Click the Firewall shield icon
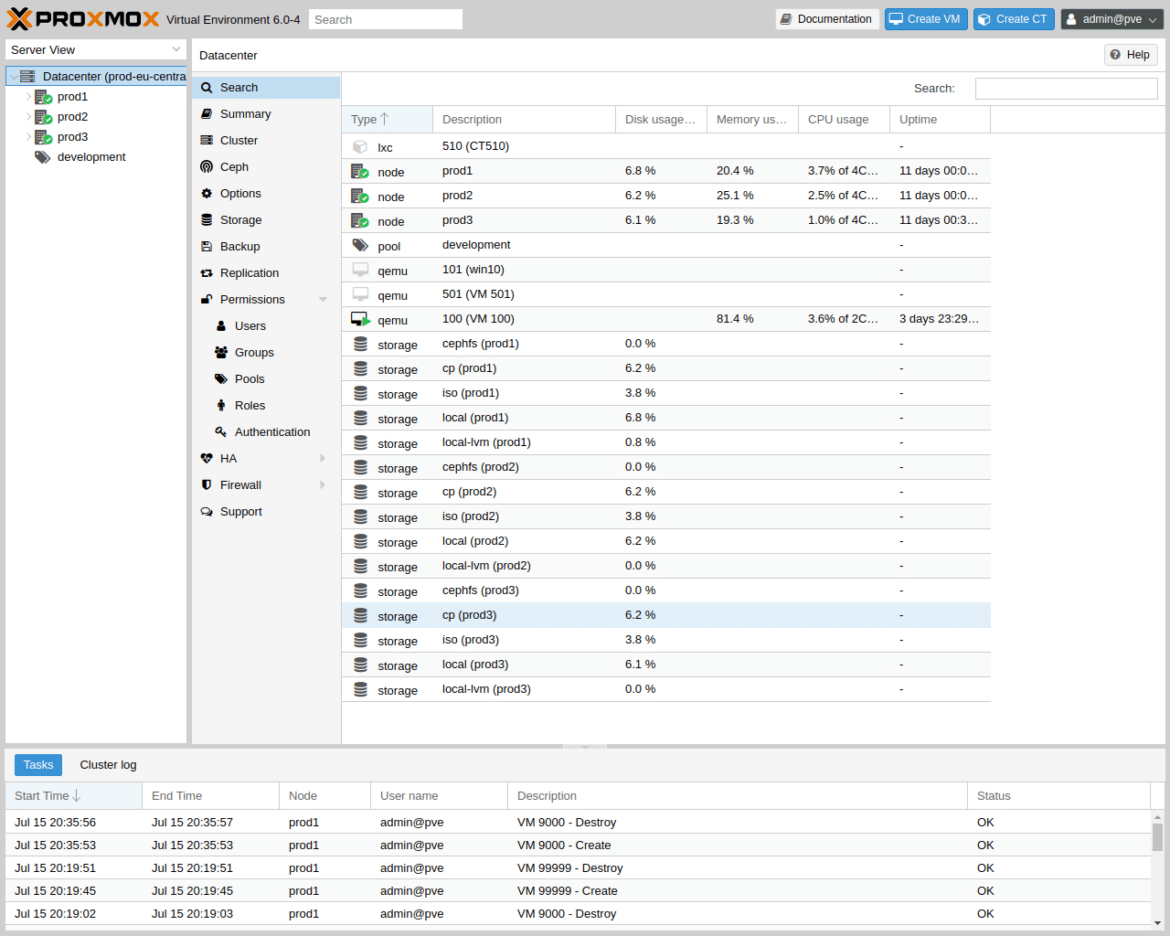This screenshot has width=1170, height=936. tap(207, 484)
